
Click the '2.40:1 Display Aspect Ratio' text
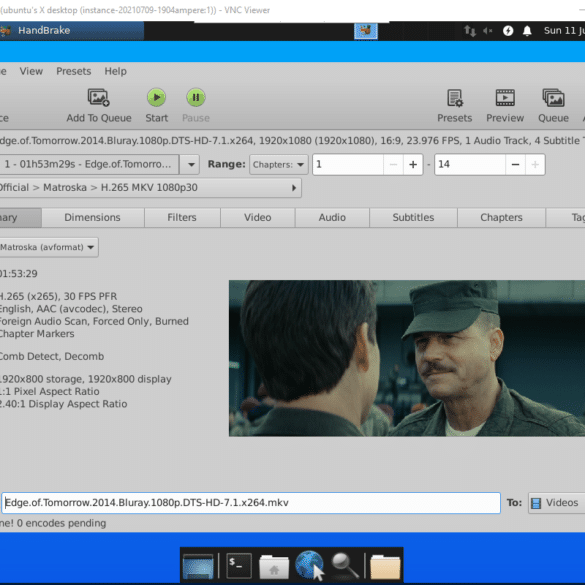[x=63, y=404]
